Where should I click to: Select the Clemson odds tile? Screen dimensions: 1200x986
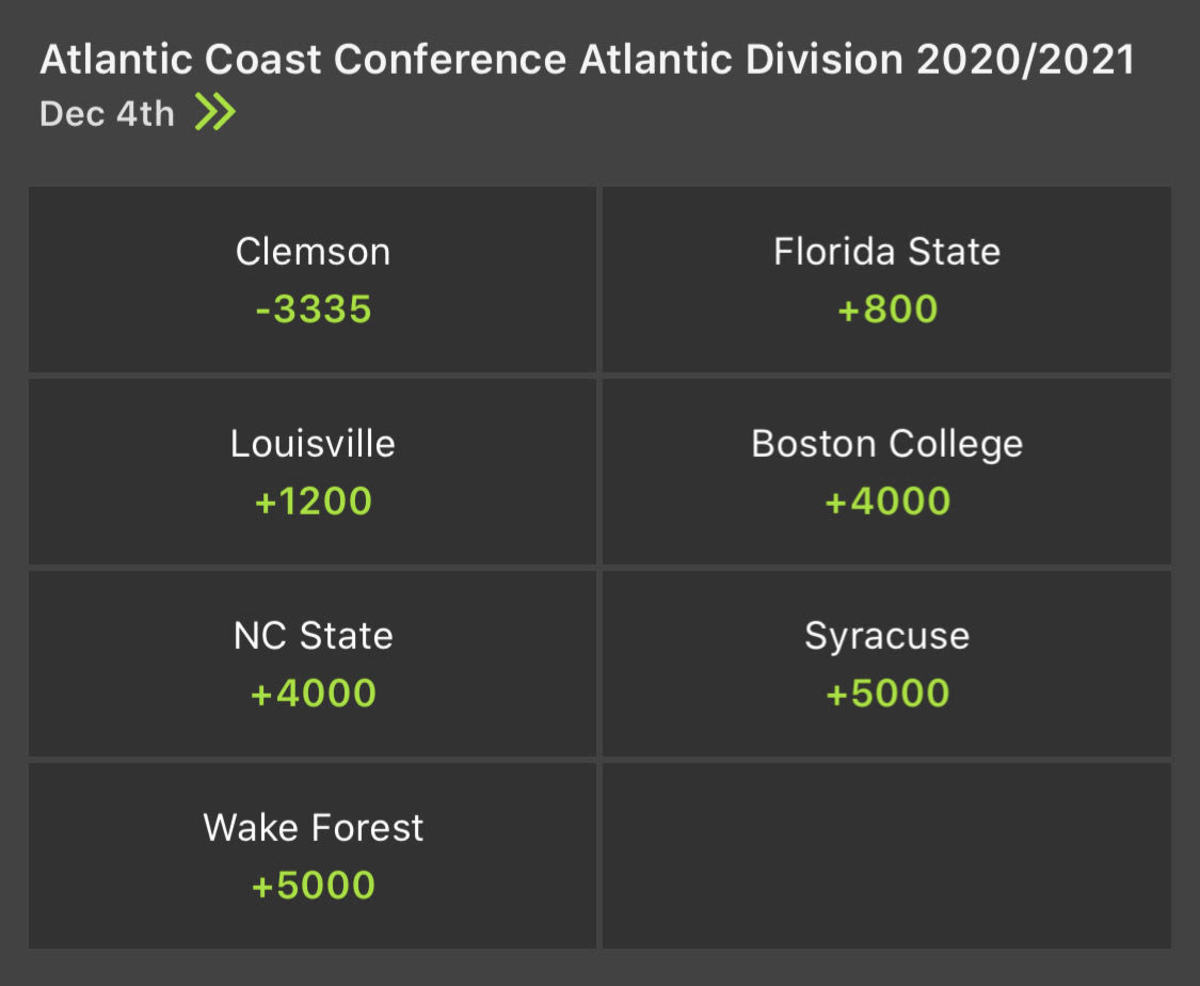click(x=312, y=278)
